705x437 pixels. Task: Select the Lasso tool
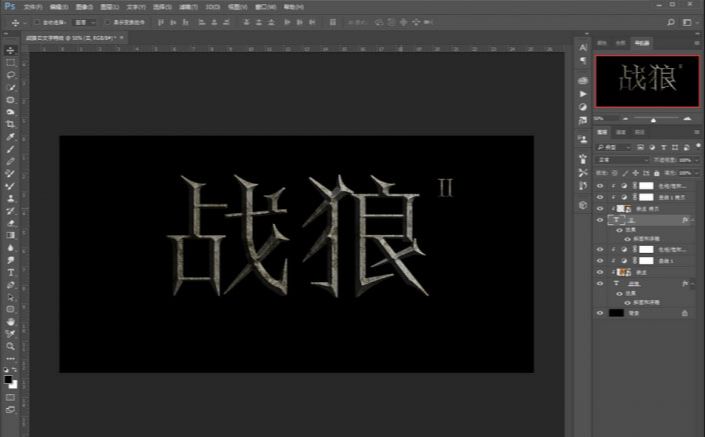pos(10,75)
